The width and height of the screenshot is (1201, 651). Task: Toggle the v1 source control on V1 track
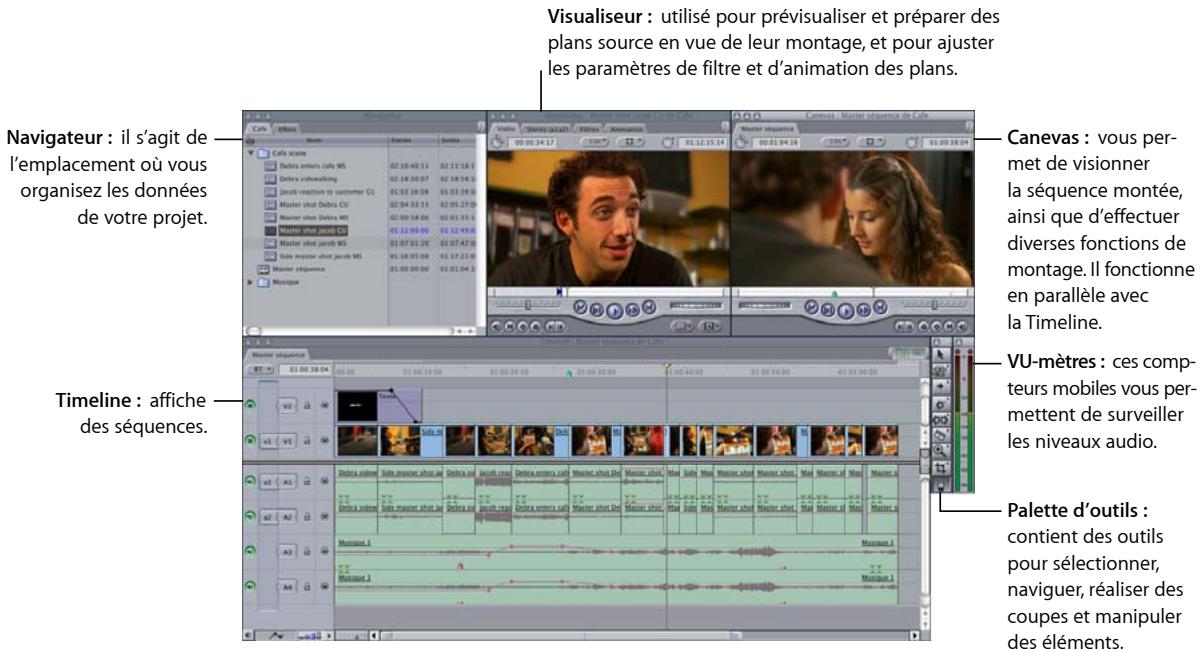(x=270, y=441)
